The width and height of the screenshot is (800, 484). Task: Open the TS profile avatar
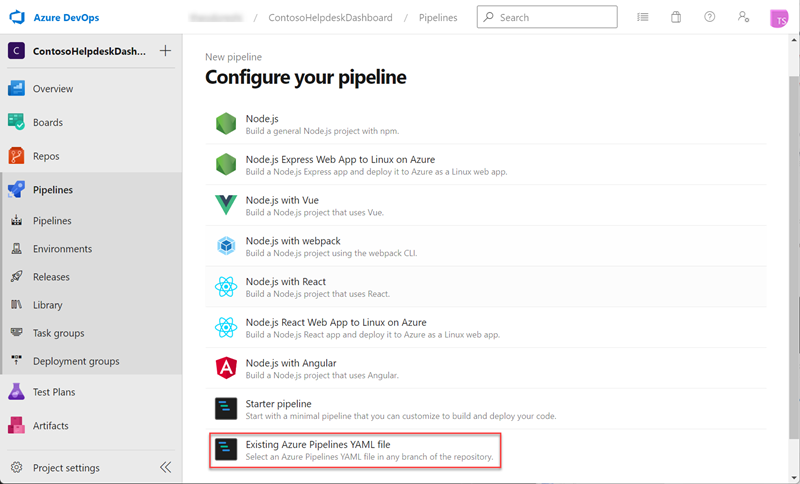coord(779,18)
